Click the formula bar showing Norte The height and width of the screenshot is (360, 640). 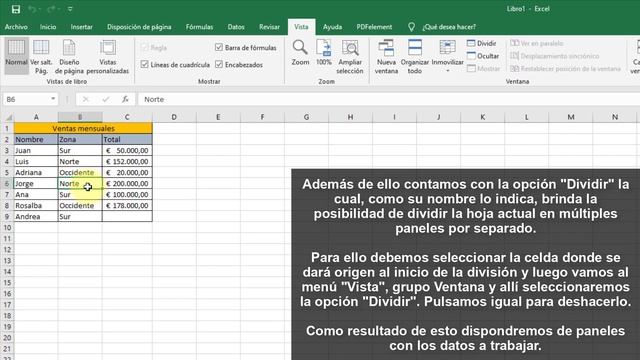pyautogui.click(x=388, y=99)
